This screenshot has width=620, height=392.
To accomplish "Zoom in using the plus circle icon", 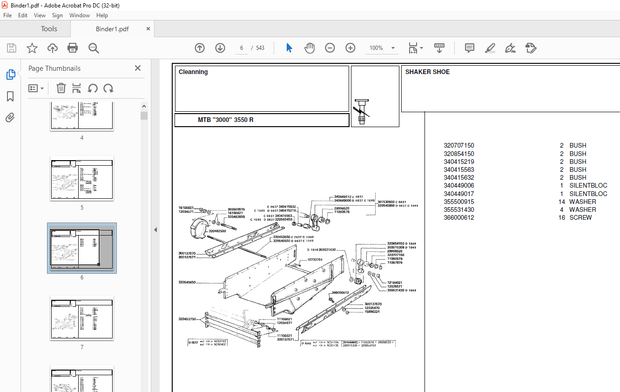I will pyautogui.click(x=350, y=48).
